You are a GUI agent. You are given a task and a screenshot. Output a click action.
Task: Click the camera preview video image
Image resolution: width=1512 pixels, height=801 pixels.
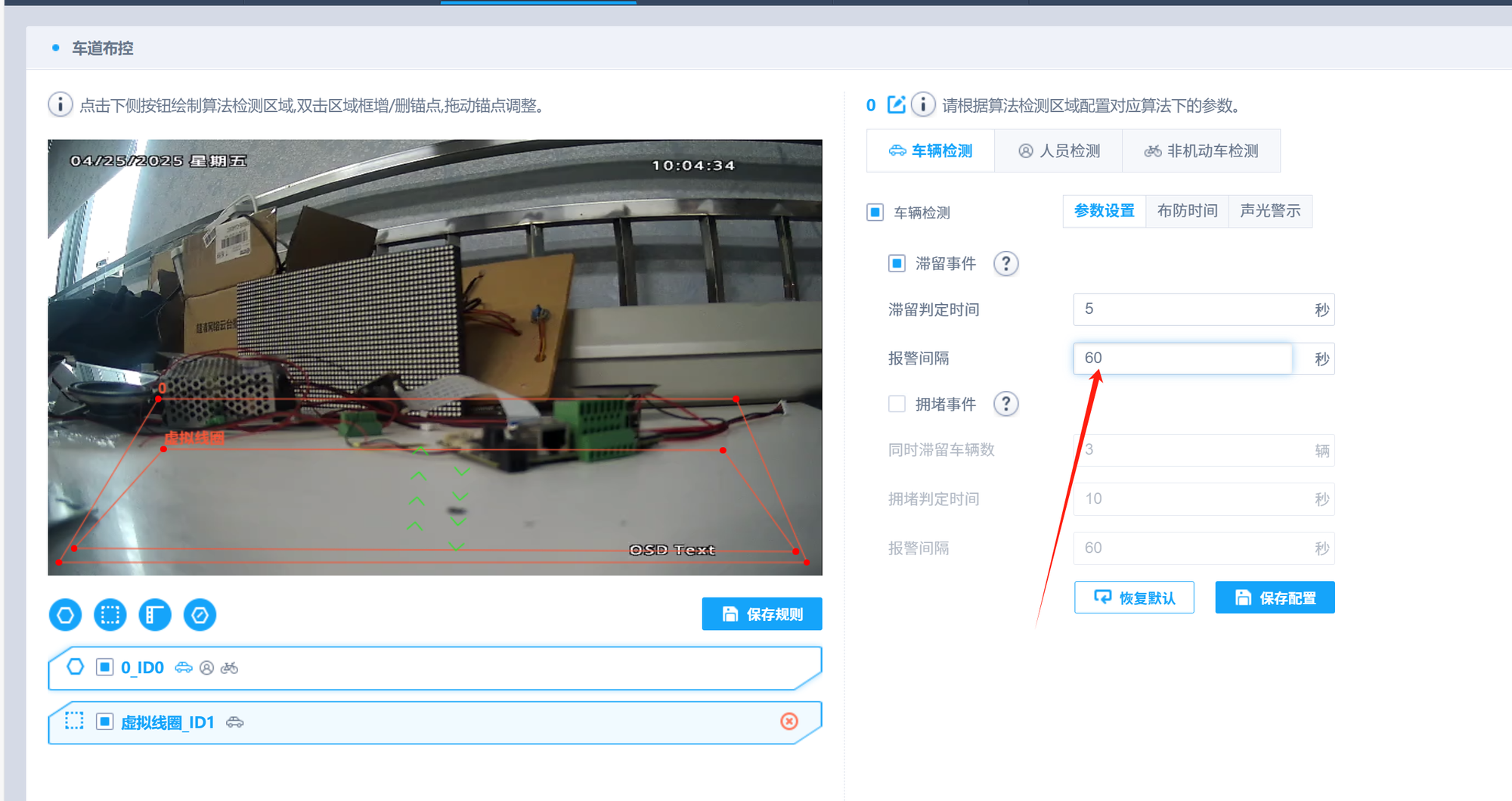435,357
